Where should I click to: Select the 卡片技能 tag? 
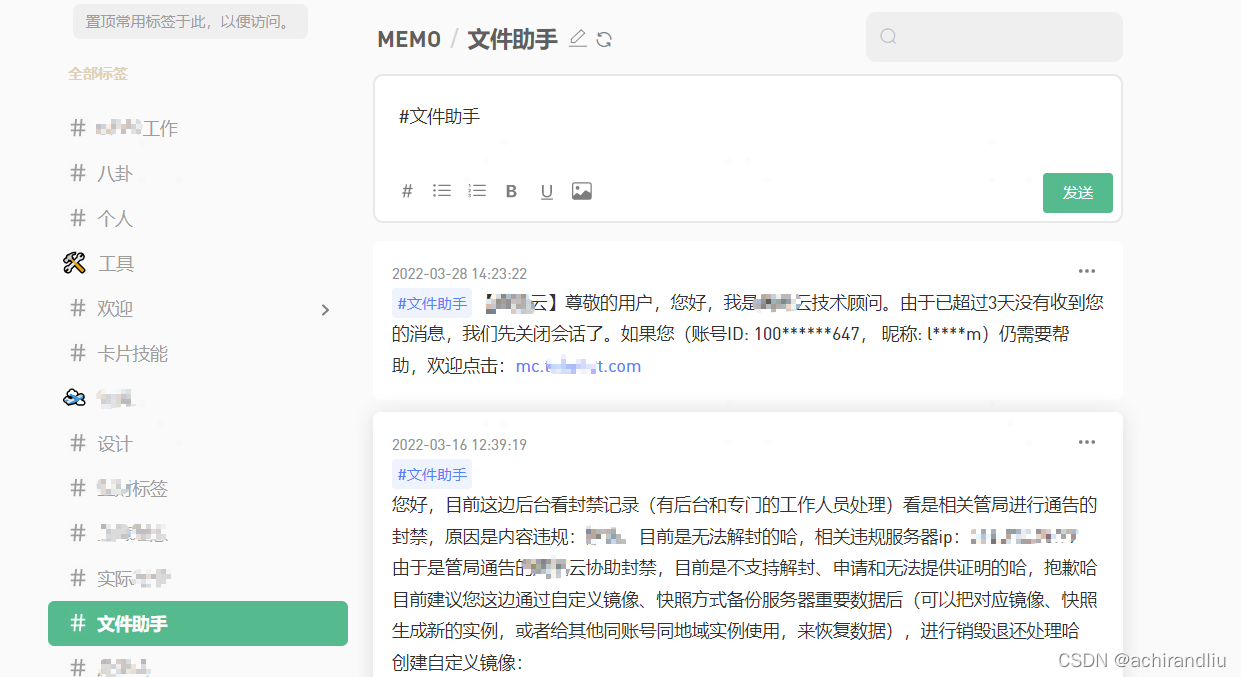click(x=132, y=353)
